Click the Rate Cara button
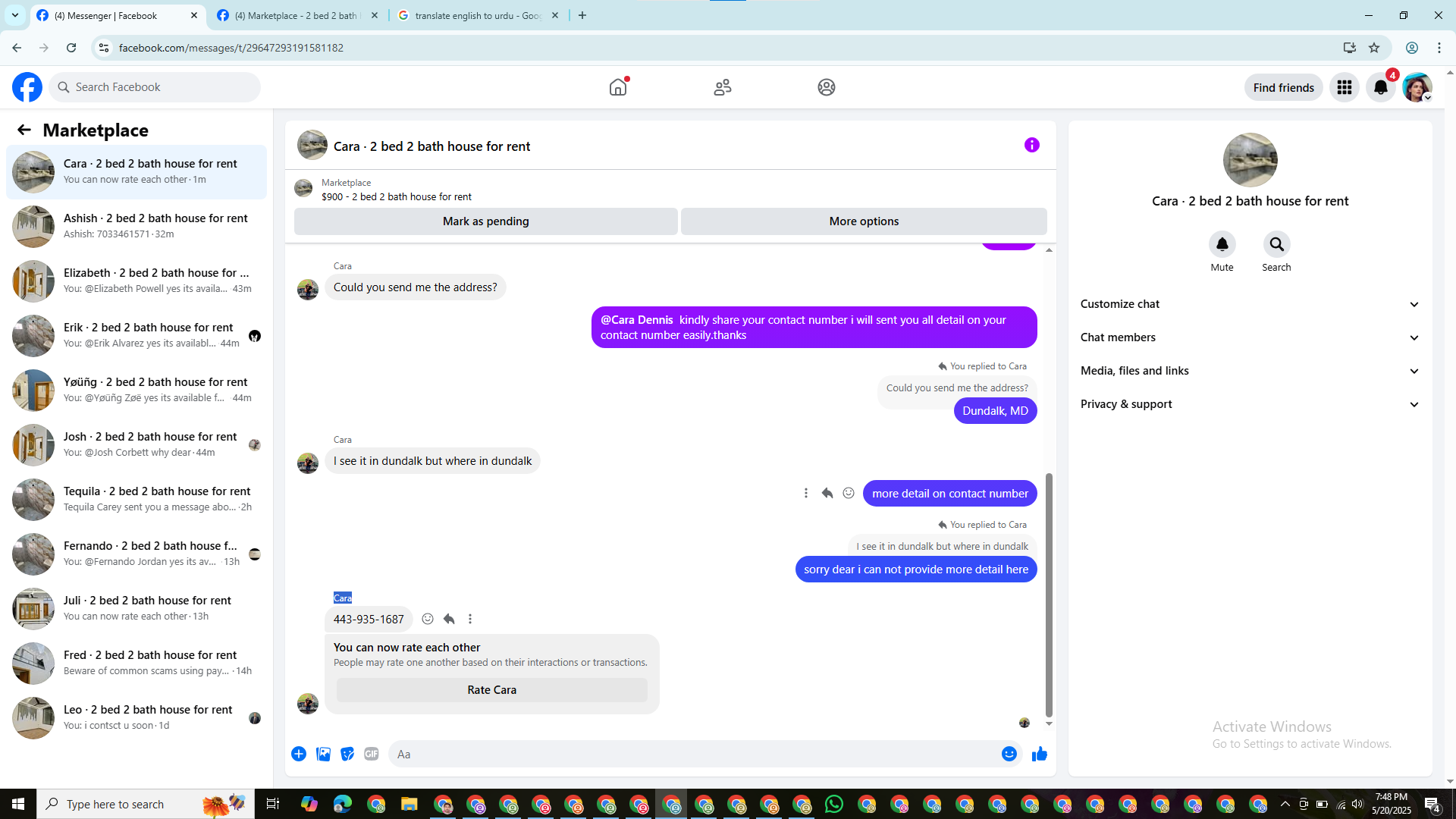 coord(491,690)
